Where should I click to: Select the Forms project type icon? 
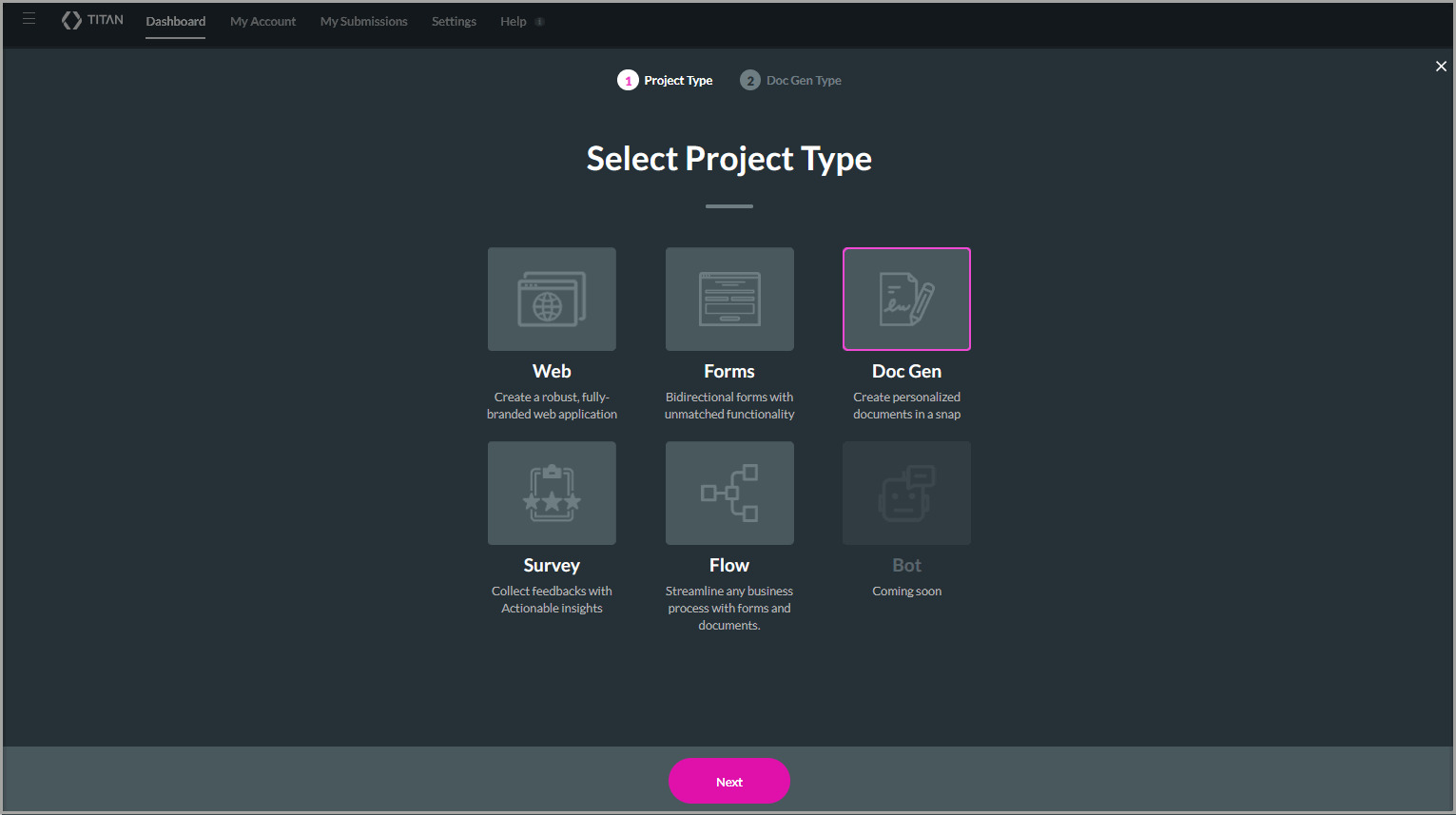(x=729, y=299)
